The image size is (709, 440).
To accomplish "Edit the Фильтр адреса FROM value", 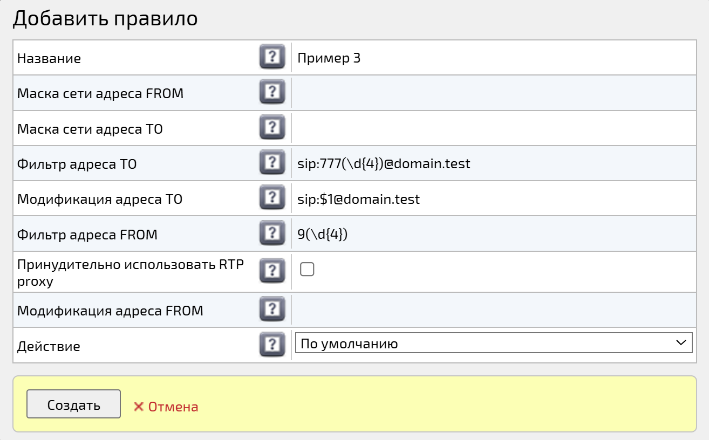I will pyautogui.click(x=494, y=234).
